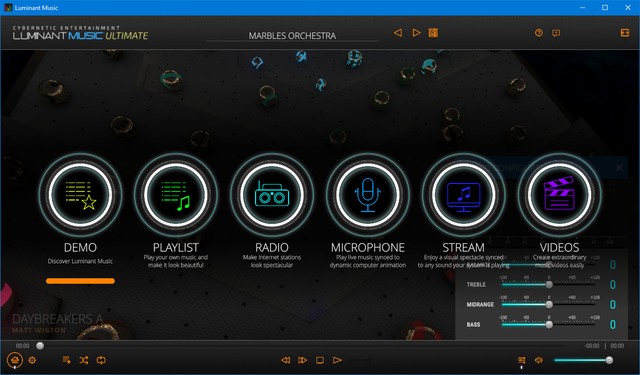Select the Microphone mode icon

(x=368, y=195)
